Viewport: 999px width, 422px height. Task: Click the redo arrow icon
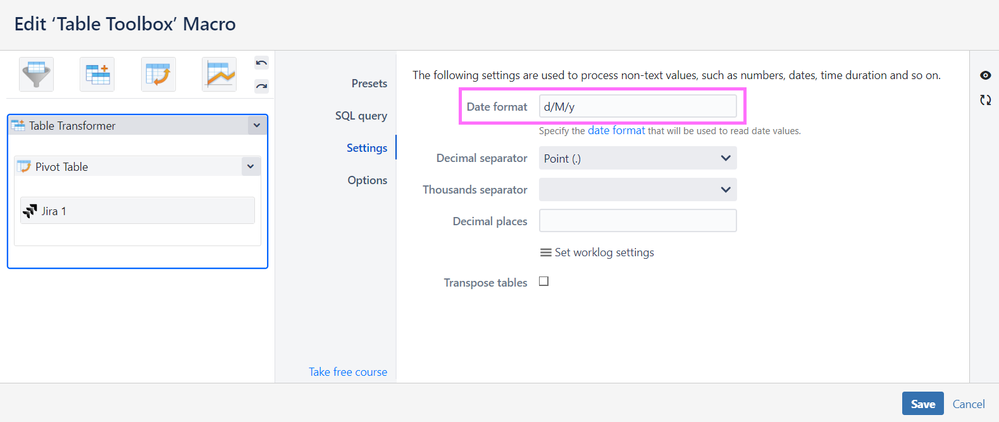(x=261, y=85)
